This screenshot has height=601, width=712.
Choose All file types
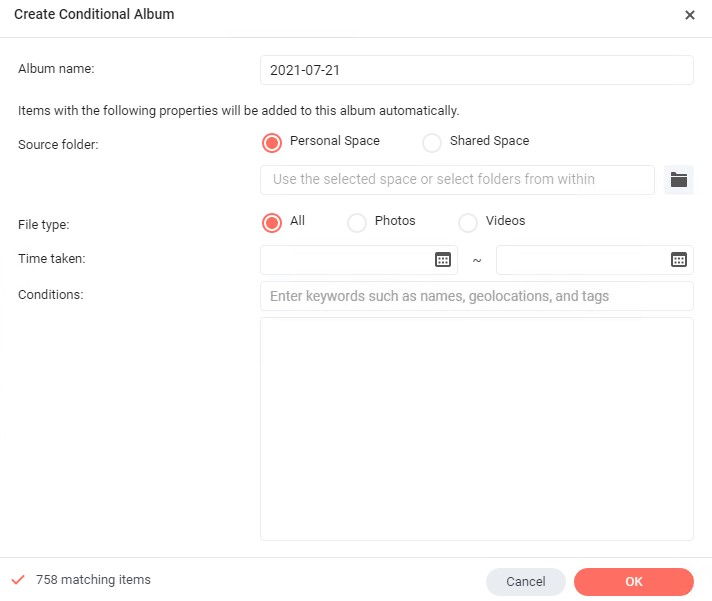pos(272,222)
